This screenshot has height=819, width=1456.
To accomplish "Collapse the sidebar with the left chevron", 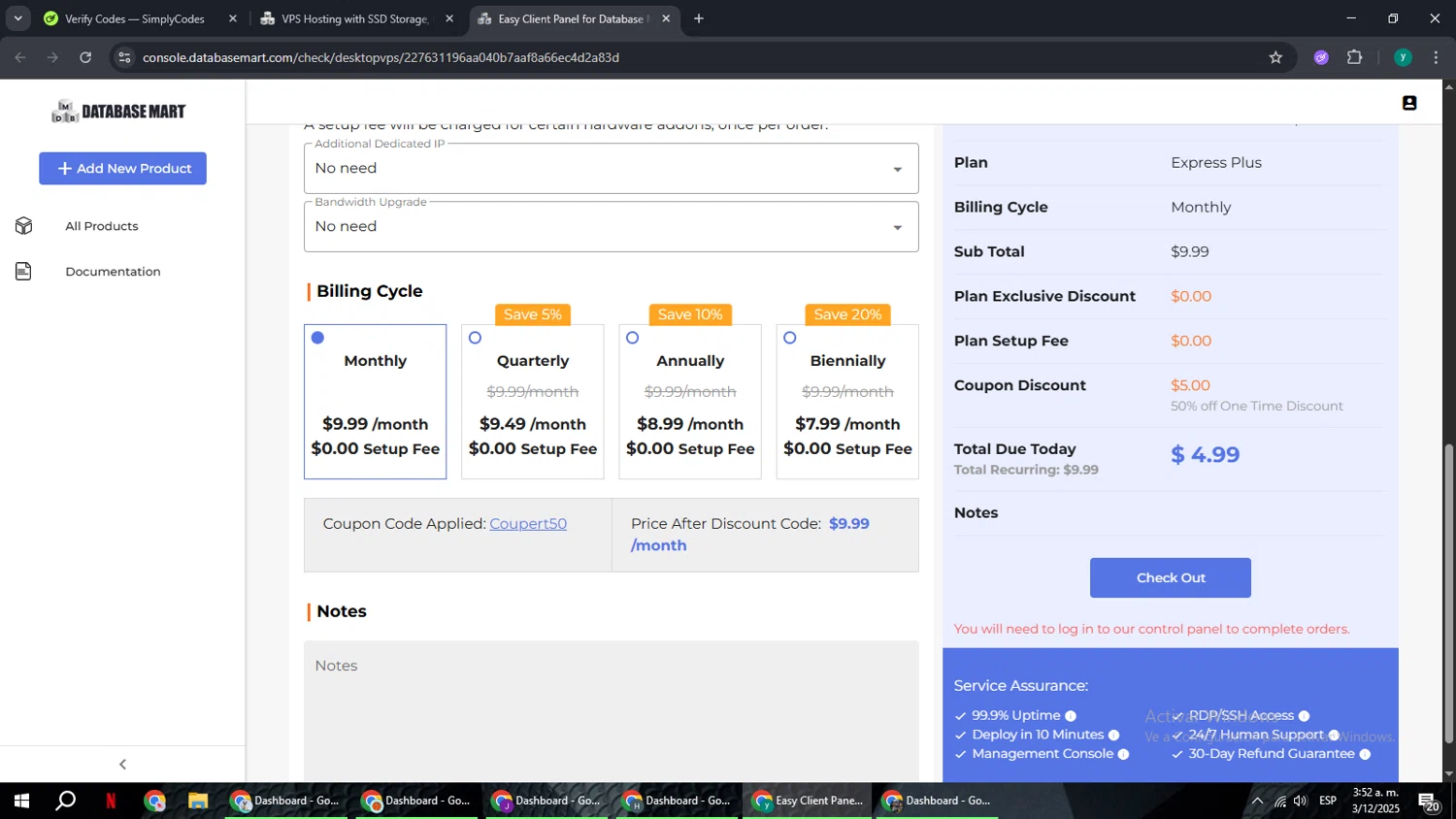I will click(122, 765).
